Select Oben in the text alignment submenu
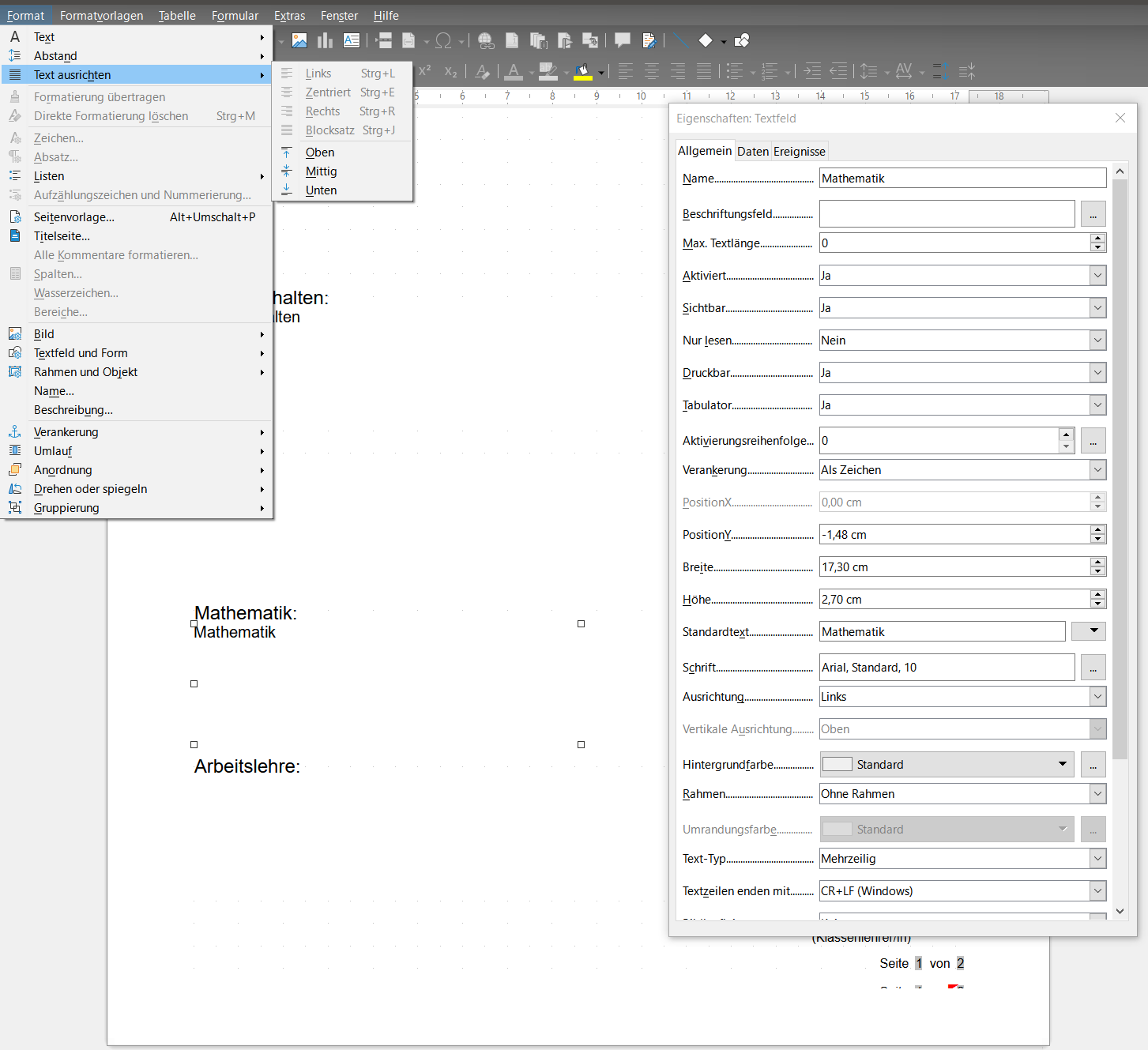Viewport: 1148px width, 1050px height. pos(342,152)
